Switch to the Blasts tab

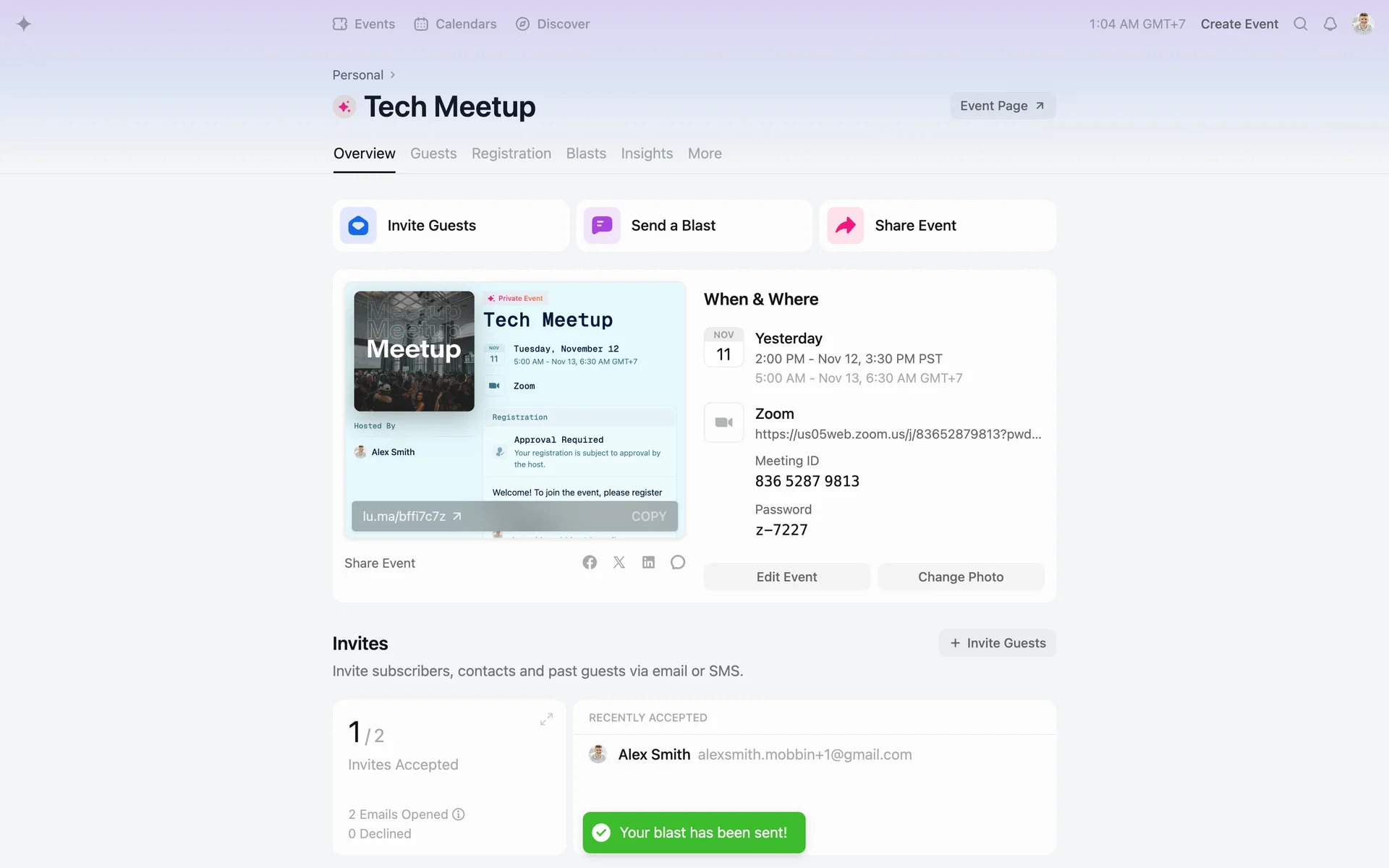pyautogui.click(x=585, y=153)
